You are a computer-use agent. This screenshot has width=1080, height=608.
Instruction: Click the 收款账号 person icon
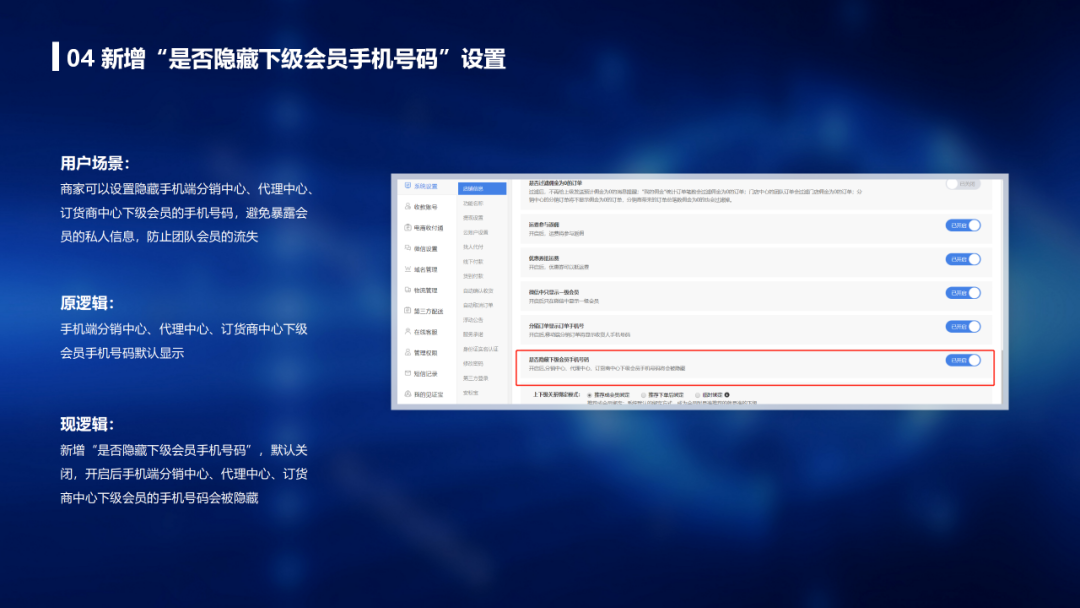click(x=406, y=207)
